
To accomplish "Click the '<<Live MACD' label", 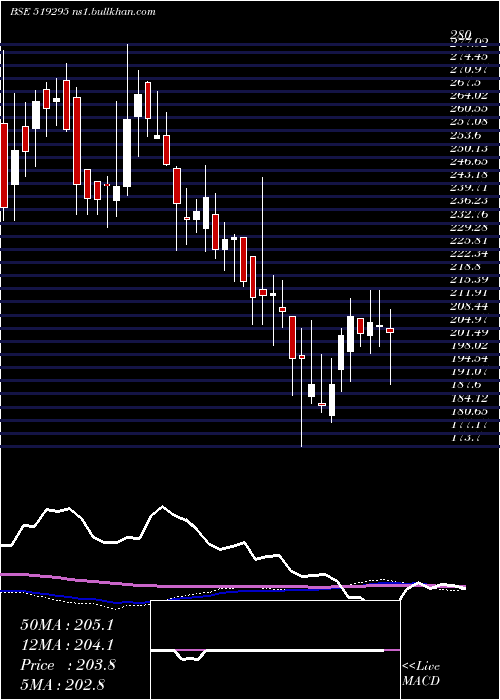I will point(421,674).
